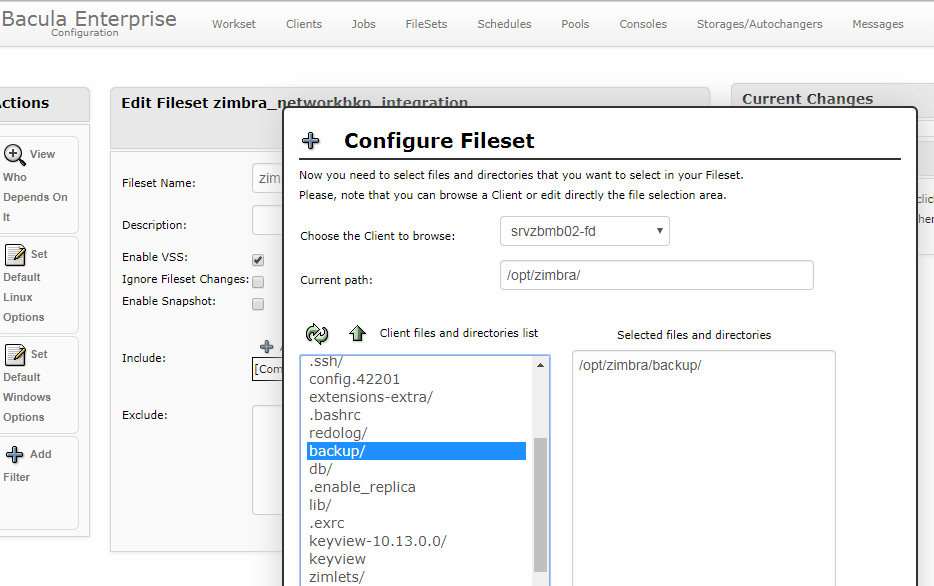
Task: Select .enable_replica file
Action: coord(416,487)
